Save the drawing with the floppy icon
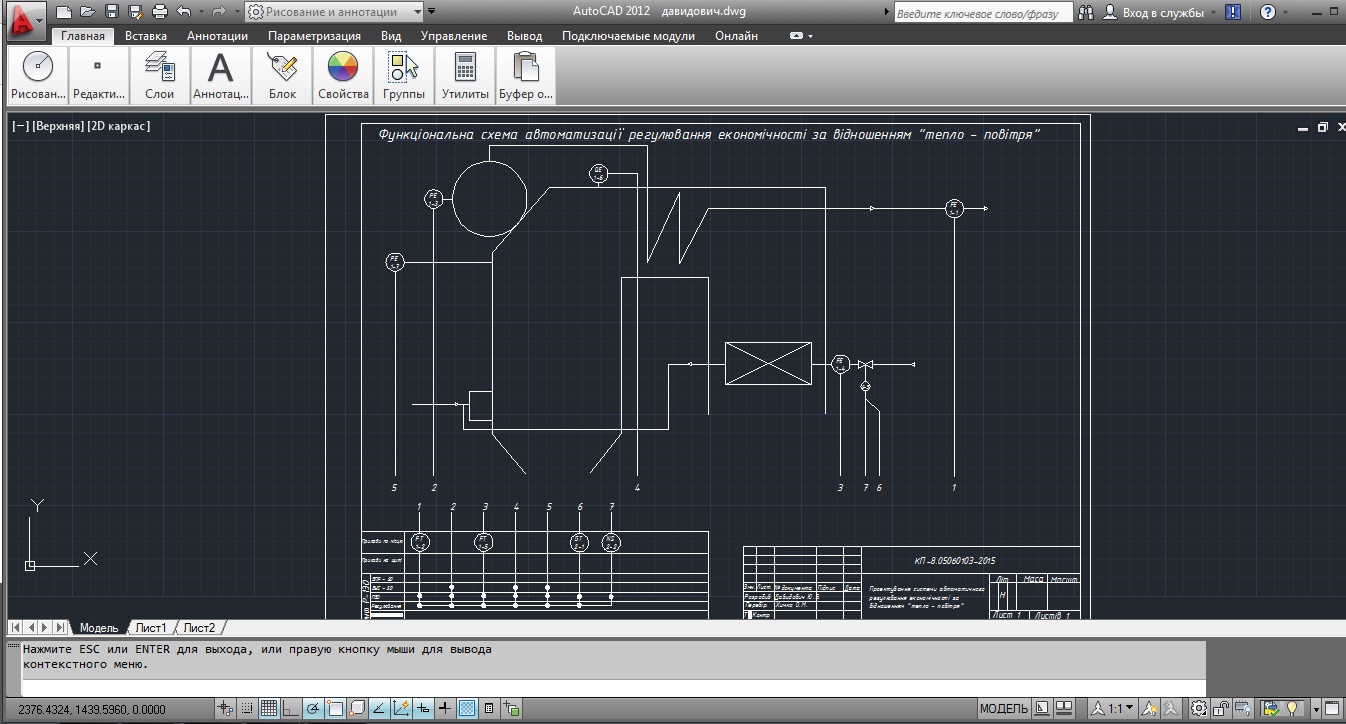The width and height of the screenshot is (1346, 724). point(111,12)
